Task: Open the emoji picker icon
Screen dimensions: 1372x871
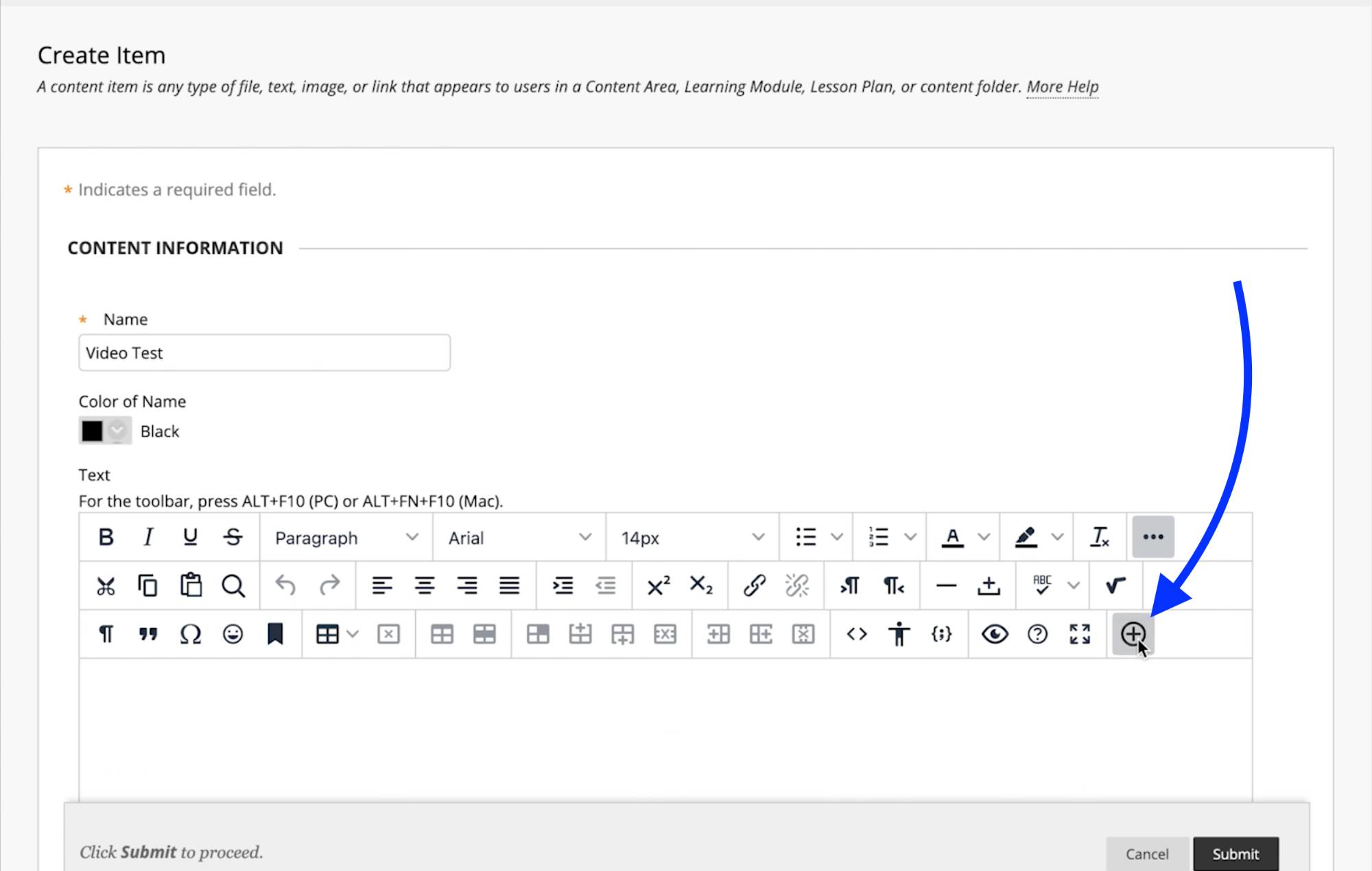Action: click(x=233, y=634)
